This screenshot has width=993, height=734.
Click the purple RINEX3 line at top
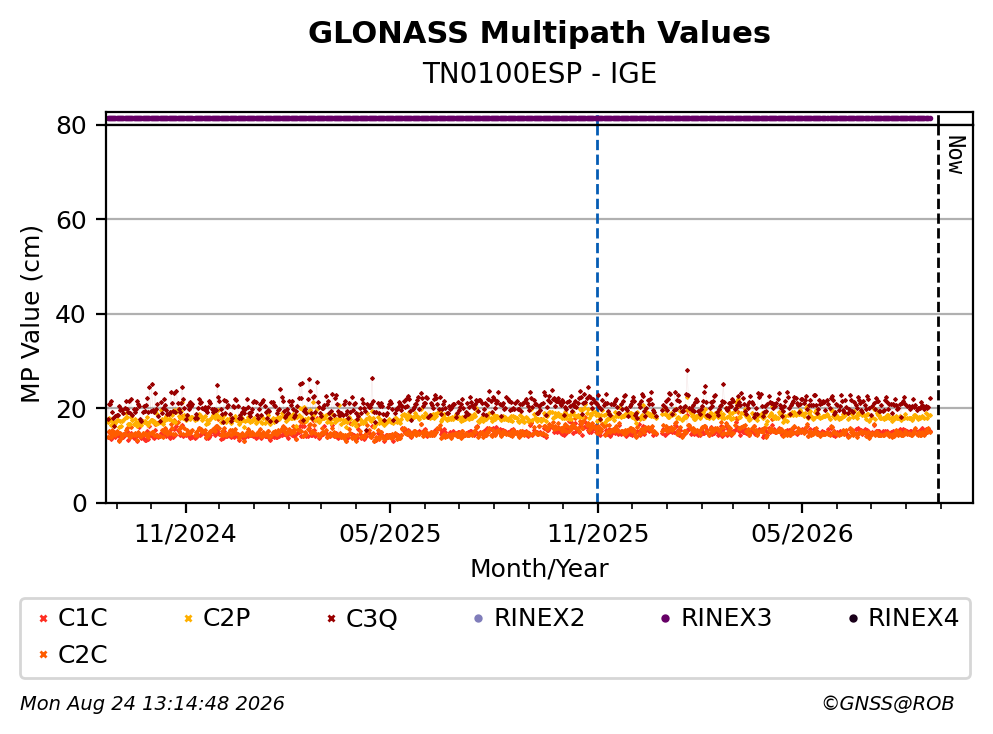coord(519,118)
